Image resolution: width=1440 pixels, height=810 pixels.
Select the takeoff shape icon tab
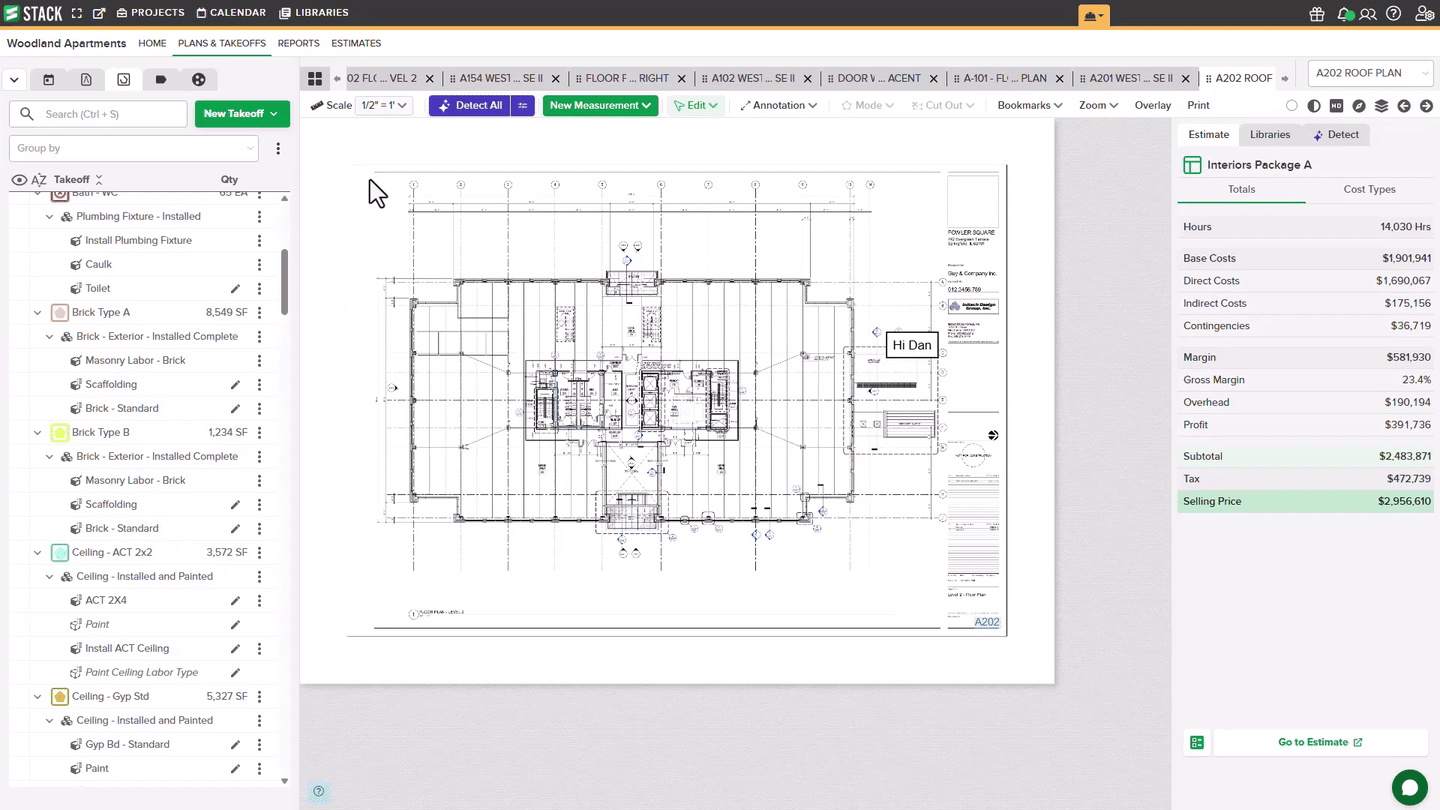[x=123, y=80]
